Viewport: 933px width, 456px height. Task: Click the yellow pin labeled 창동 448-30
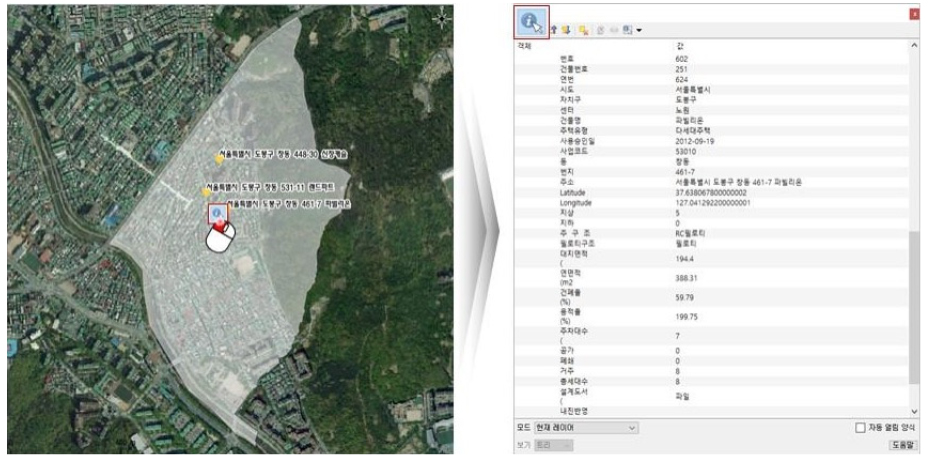219,158
